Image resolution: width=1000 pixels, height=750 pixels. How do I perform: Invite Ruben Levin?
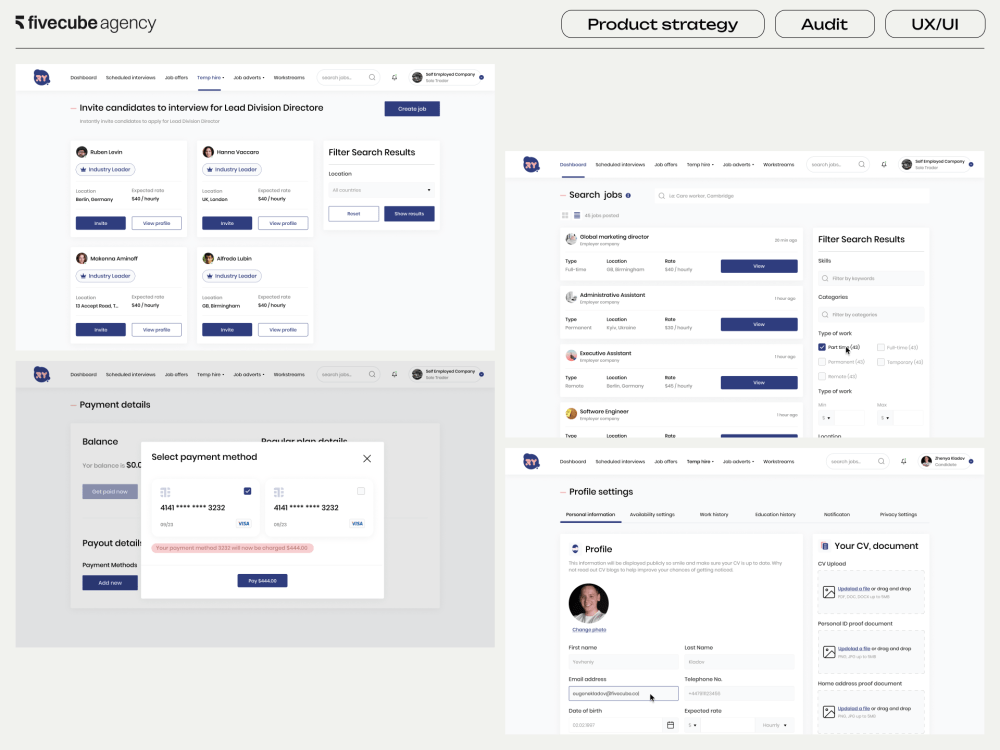click(101, 223)
